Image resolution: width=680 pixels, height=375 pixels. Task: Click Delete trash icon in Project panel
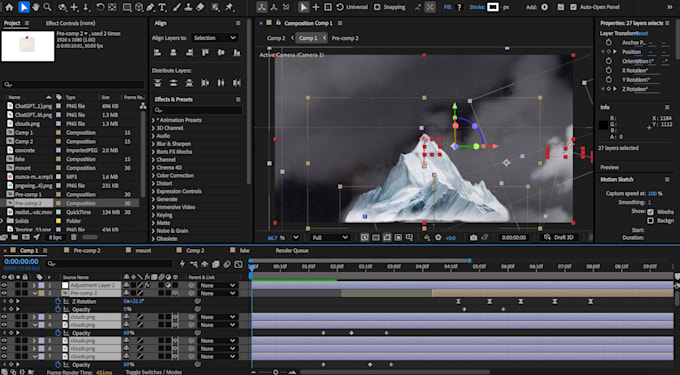coord(73,237)
